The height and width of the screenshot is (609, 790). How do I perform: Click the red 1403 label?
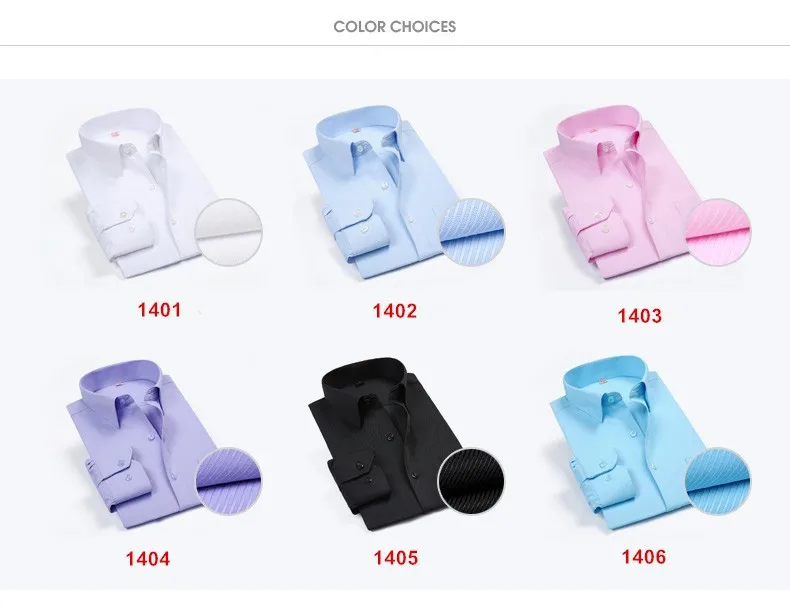point(639,316)
